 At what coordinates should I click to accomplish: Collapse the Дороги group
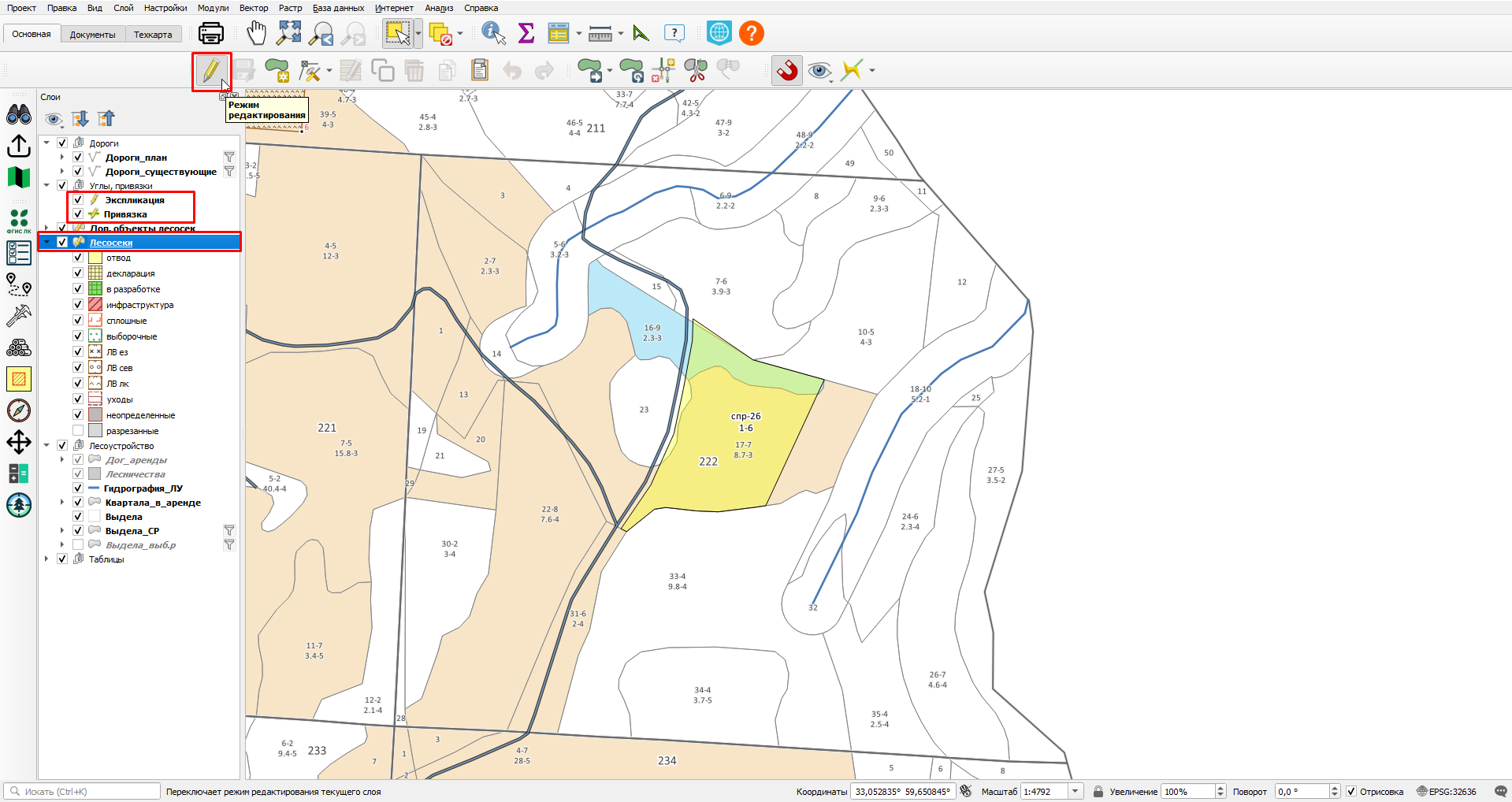click(46, 143)
